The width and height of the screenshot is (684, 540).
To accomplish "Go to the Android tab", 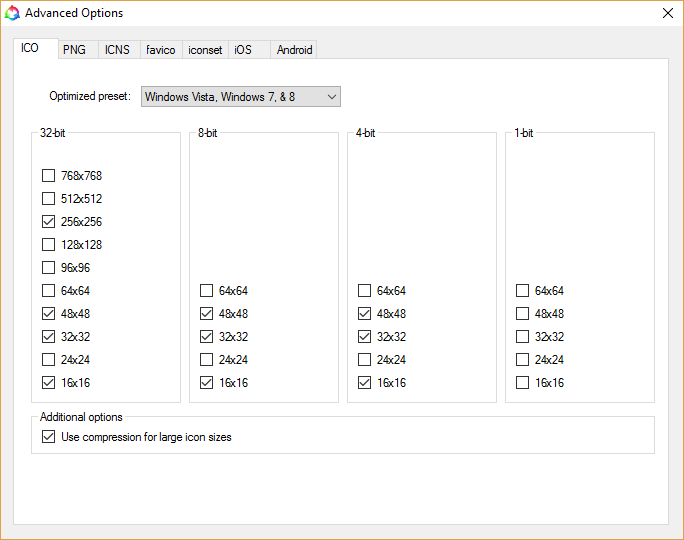I will point(294,49).
